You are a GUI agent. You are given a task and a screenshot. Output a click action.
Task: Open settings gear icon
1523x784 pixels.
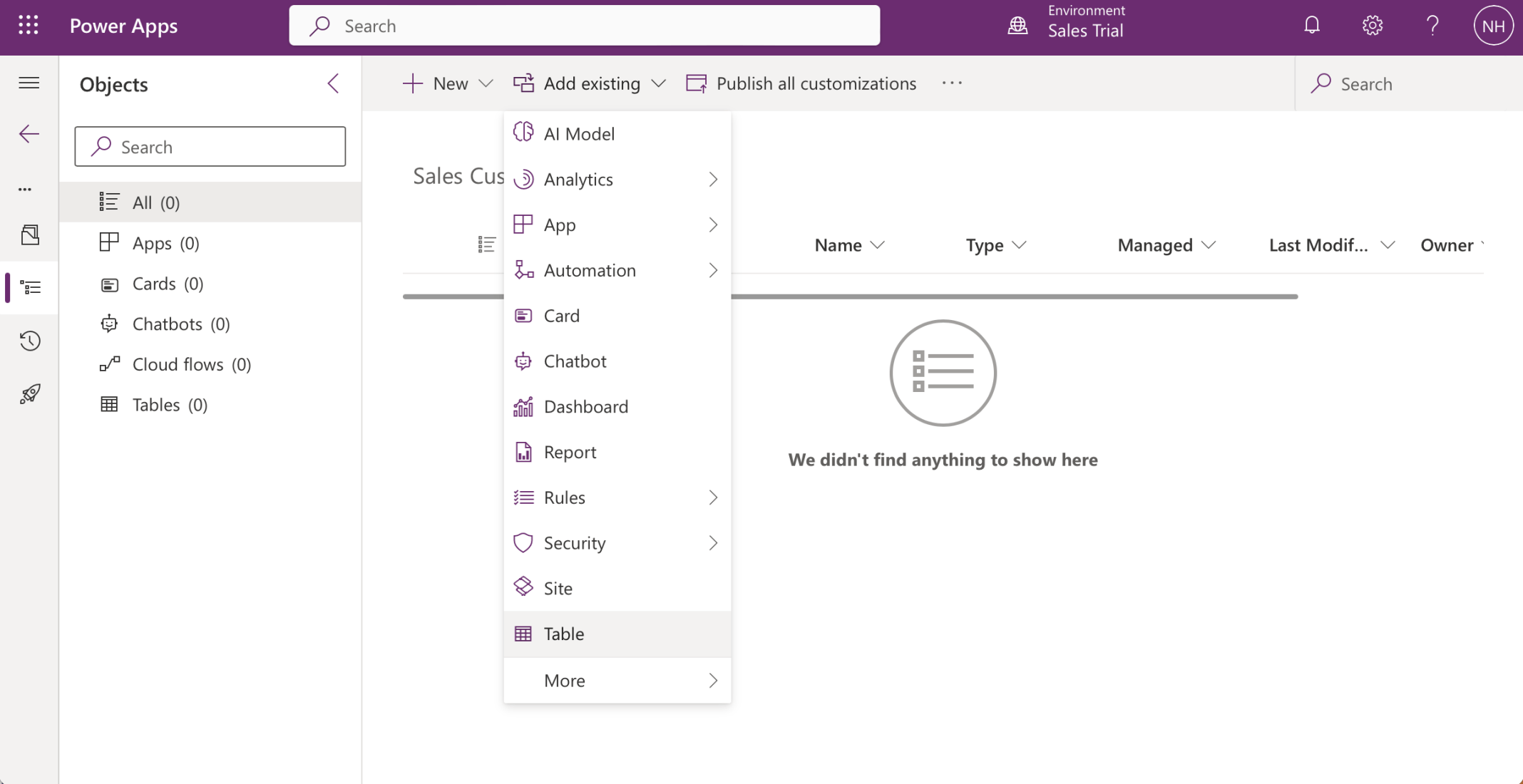[x=1372, y=26]
